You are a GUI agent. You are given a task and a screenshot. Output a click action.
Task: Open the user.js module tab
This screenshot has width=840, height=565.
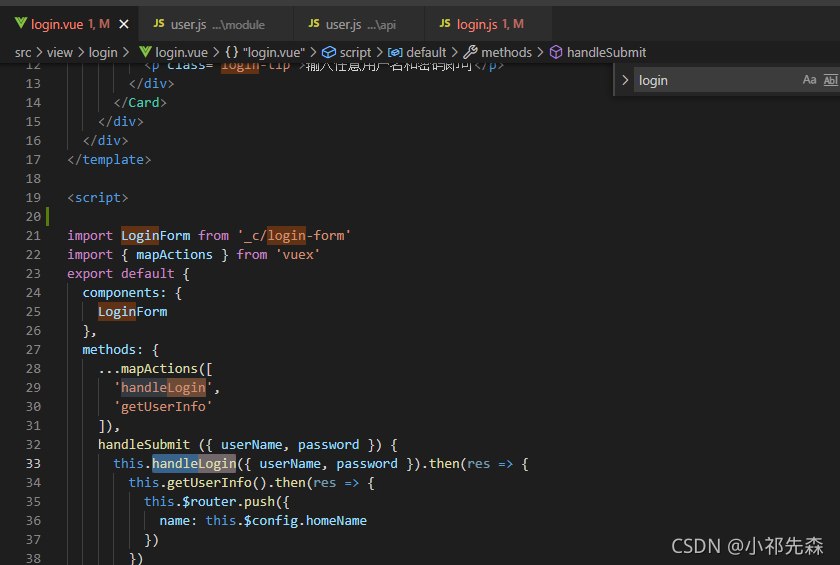[x=216, y=24]
